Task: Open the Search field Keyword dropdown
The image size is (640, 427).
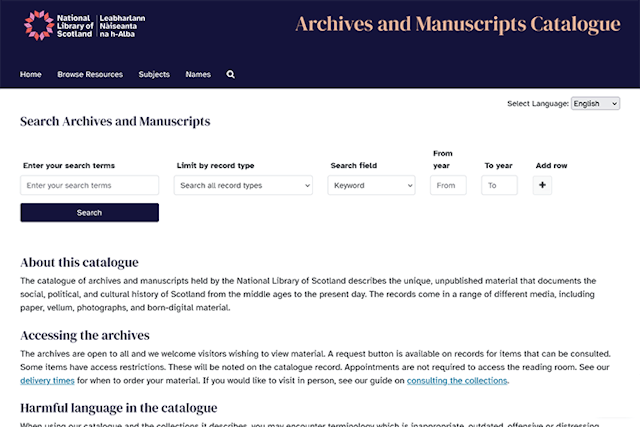Action: point(371,185)
